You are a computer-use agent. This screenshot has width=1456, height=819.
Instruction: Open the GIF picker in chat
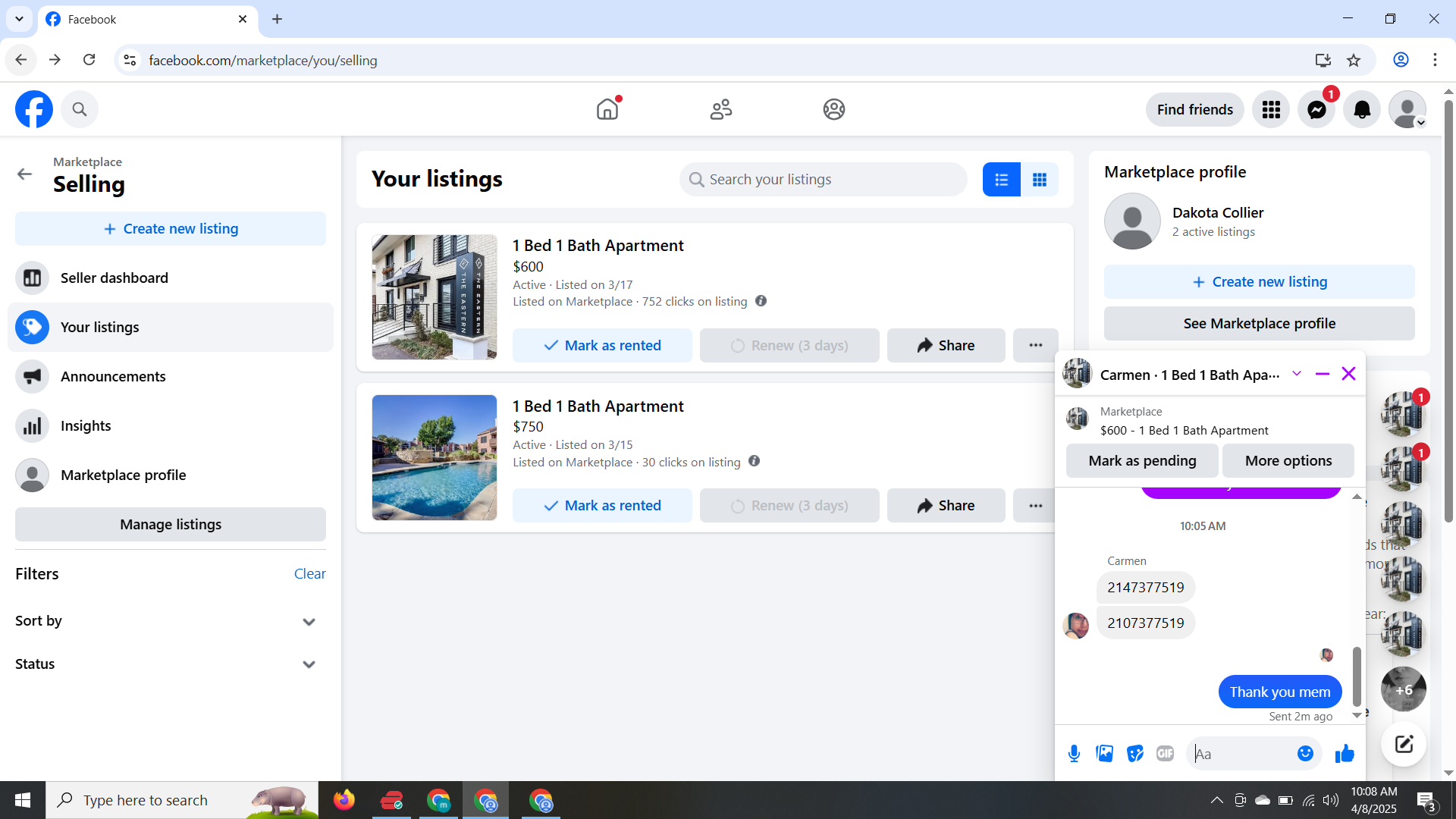1165,753
